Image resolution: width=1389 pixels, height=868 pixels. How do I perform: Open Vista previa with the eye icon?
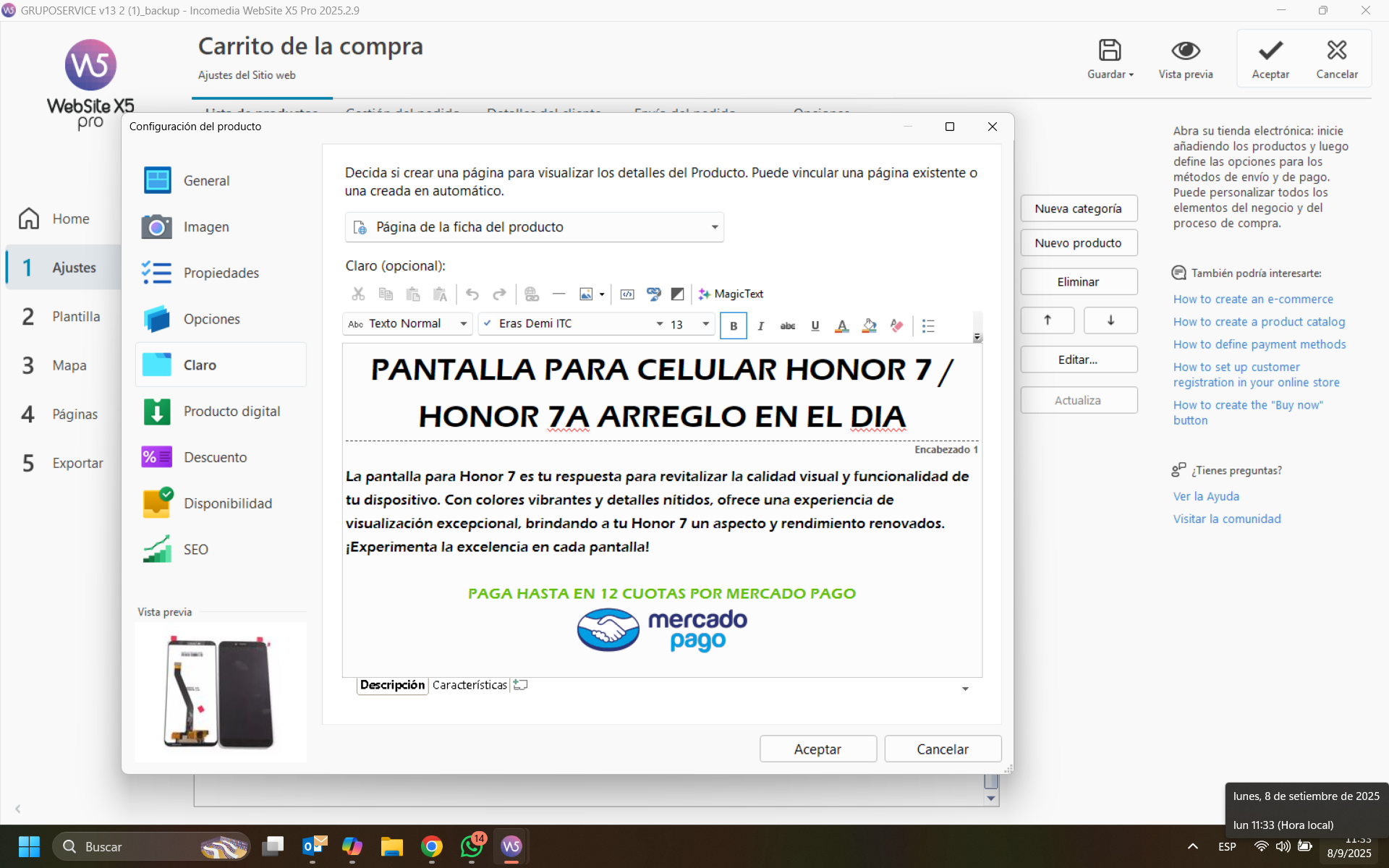(x=1185, y=59)
